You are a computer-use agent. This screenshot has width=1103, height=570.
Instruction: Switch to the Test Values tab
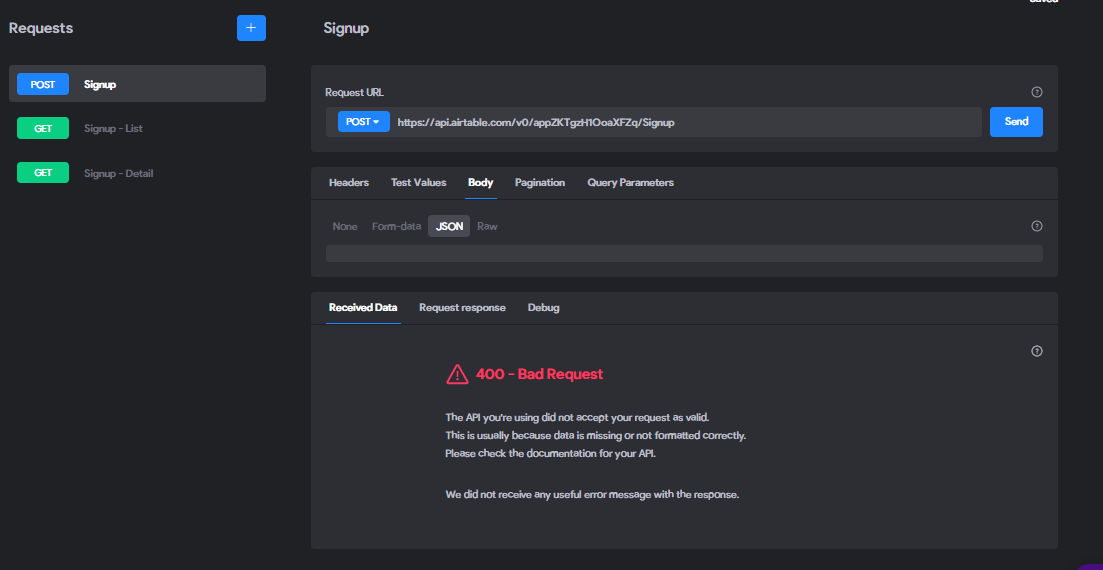tap(419, 182)
